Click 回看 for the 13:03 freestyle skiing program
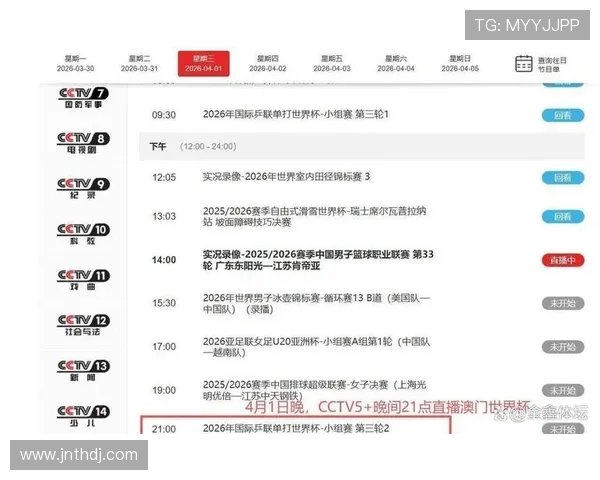 point(563,217)
